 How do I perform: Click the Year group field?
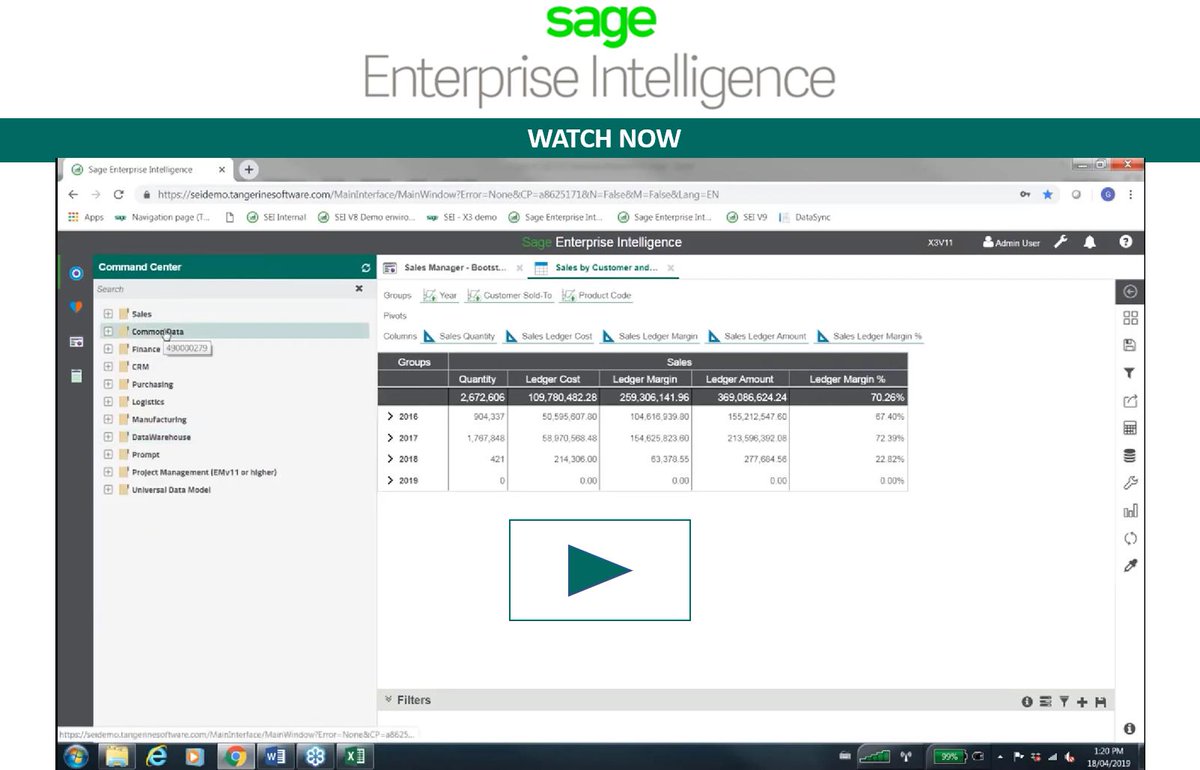pos(440,295)
